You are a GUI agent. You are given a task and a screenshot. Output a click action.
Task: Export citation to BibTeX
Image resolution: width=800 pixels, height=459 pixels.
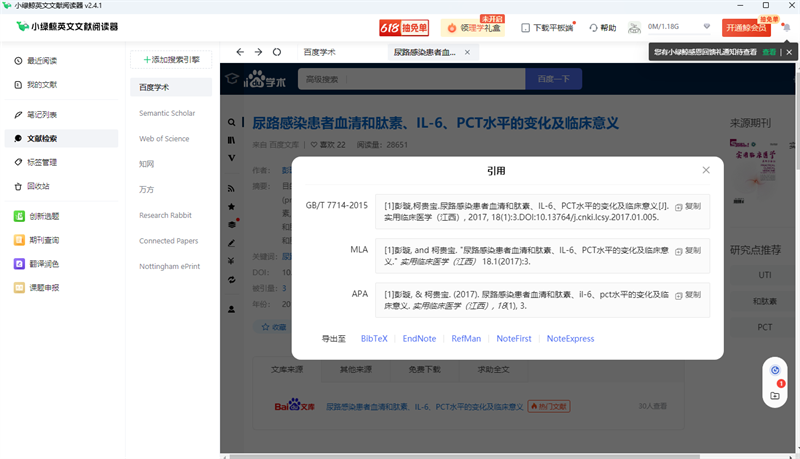374,339
